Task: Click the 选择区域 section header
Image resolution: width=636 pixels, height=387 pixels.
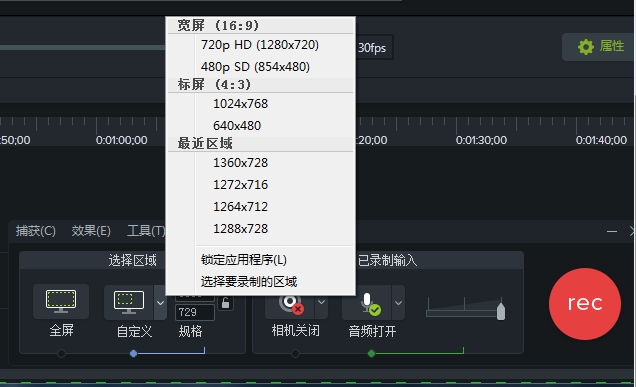Action: coord(132,260)
